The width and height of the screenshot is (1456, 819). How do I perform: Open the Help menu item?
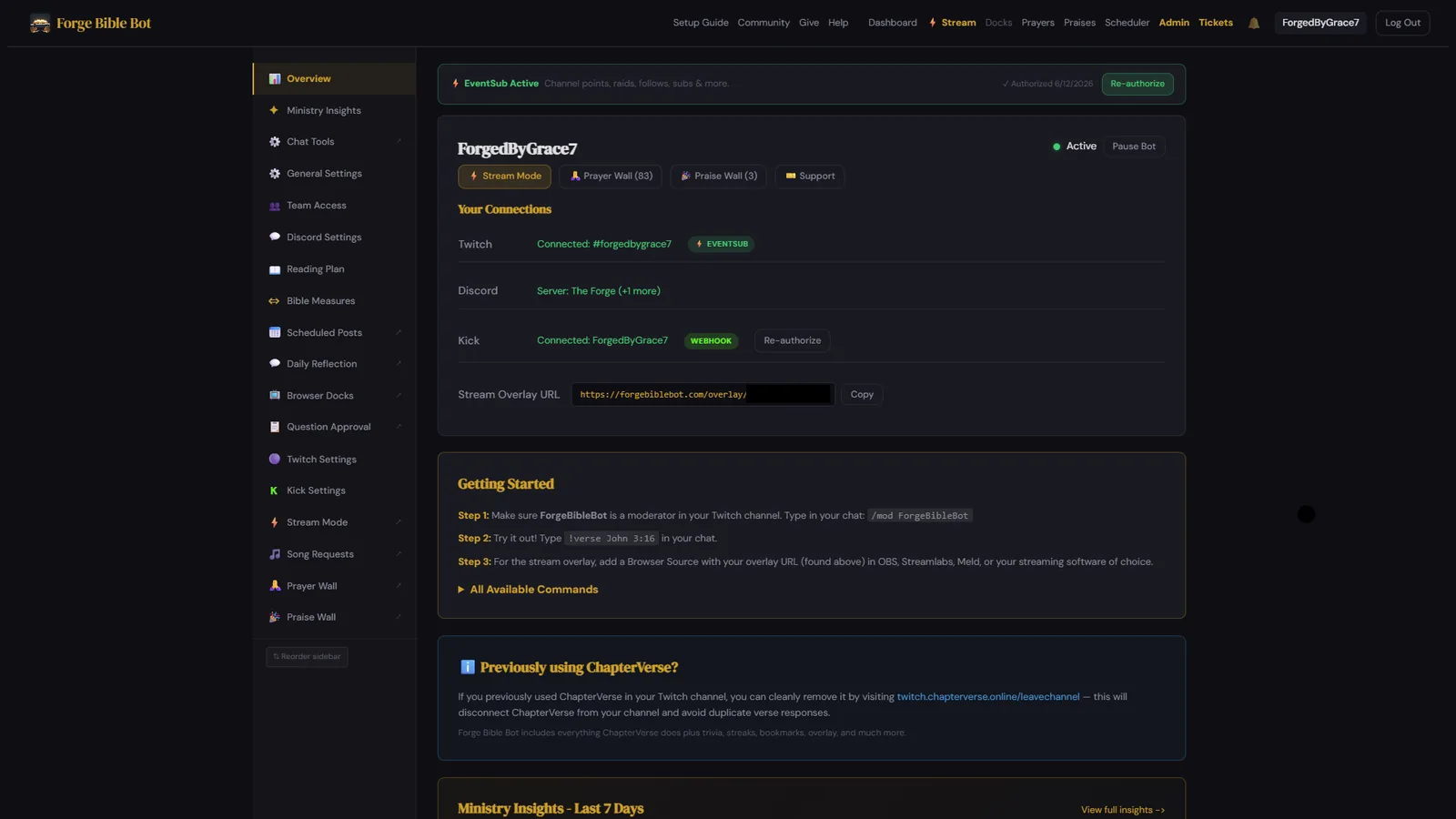pyautogui.click(x=838, y=23)
